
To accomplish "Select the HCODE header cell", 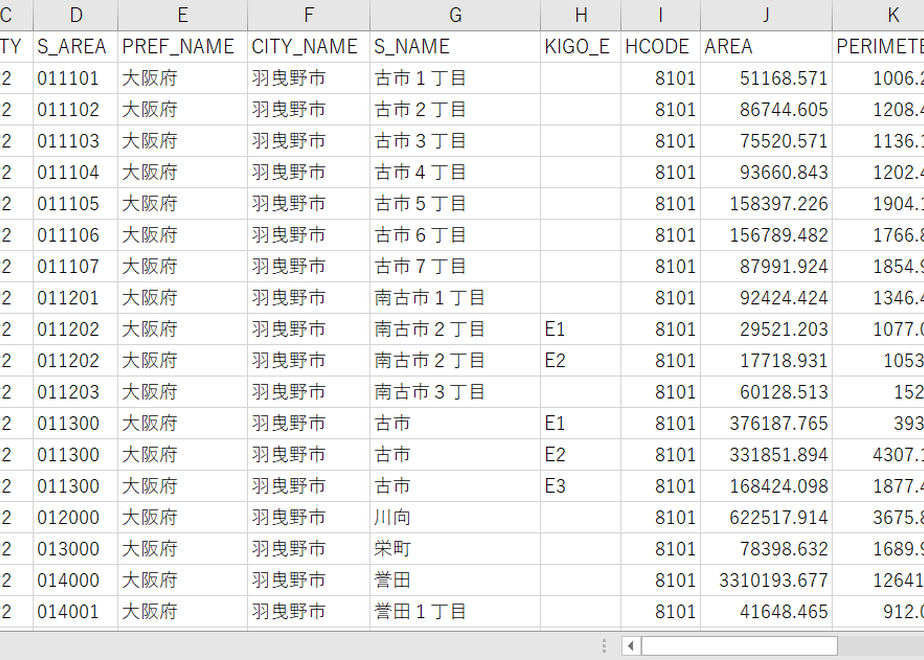I will [660, 47].
